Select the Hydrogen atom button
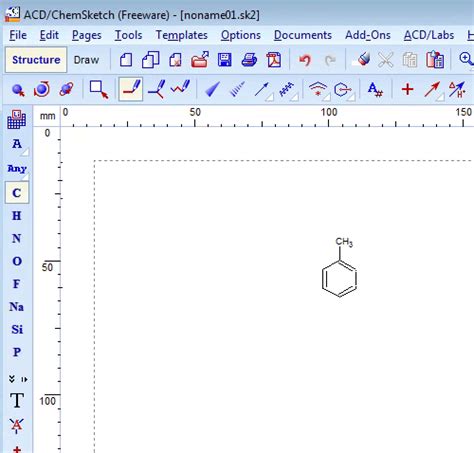Viewport: 474px width, 453px height. 17,216
